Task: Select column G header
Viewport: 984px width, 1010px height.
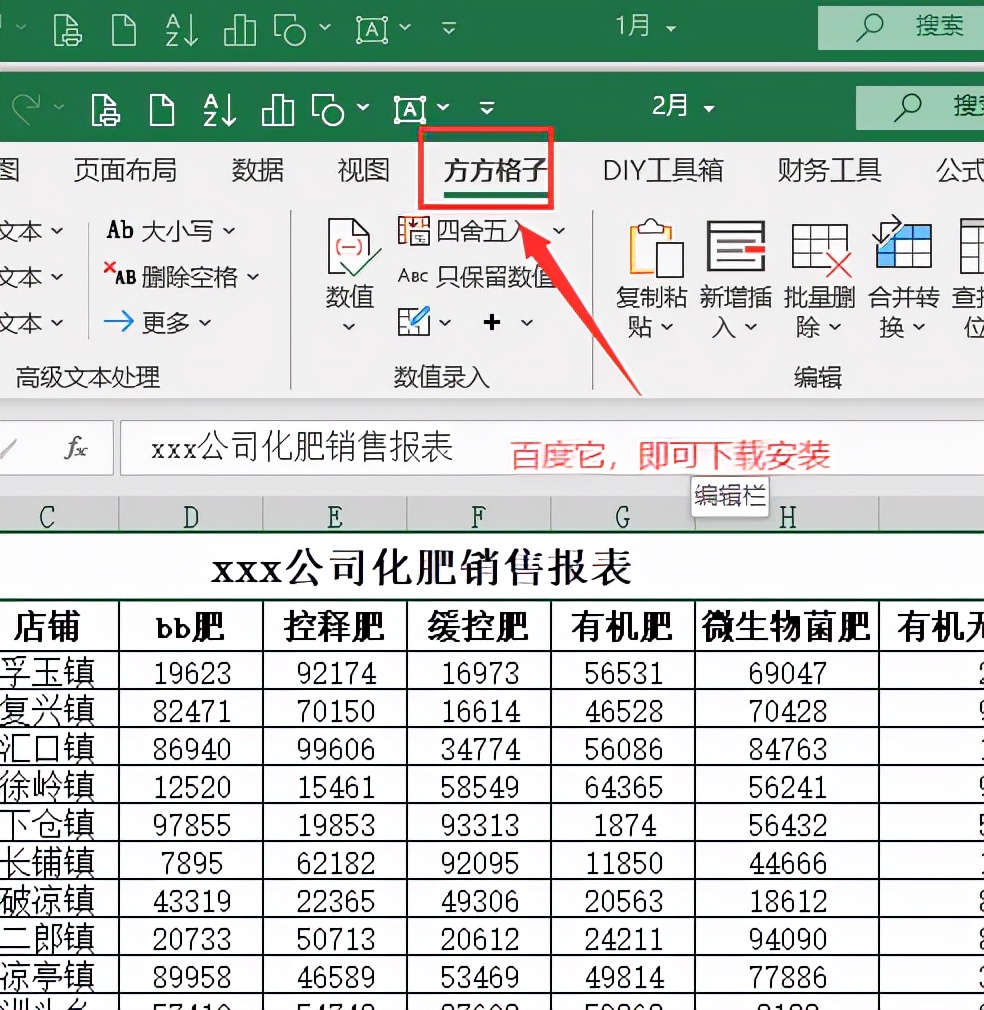Action: coord(622,517)
